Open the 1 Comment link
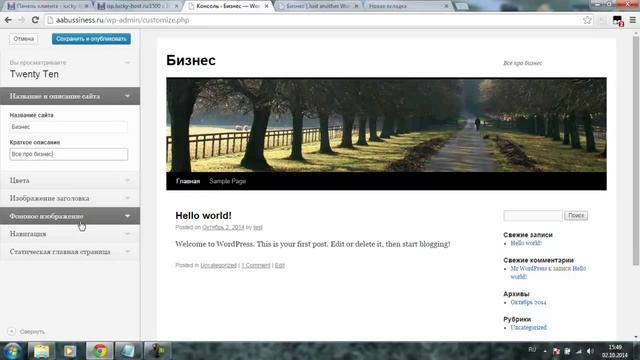This screenshot has width=640, height=360. click(x=256, y=265)
